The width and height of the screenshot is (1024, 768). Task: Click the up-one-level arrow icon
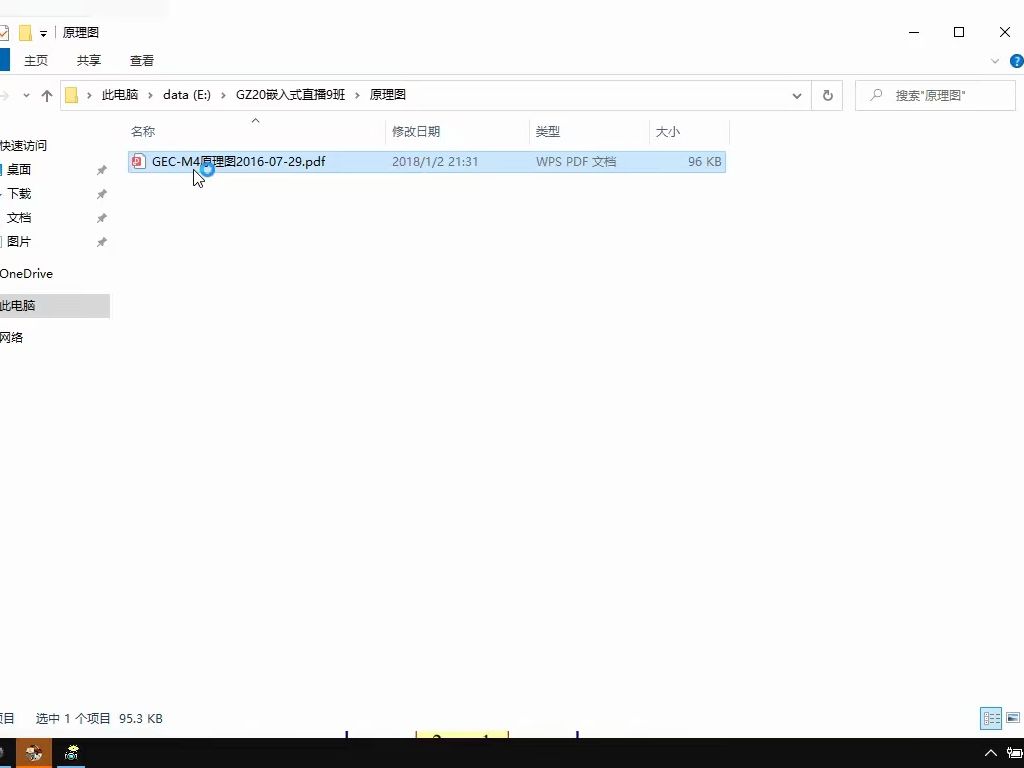[x=47, y=95]
